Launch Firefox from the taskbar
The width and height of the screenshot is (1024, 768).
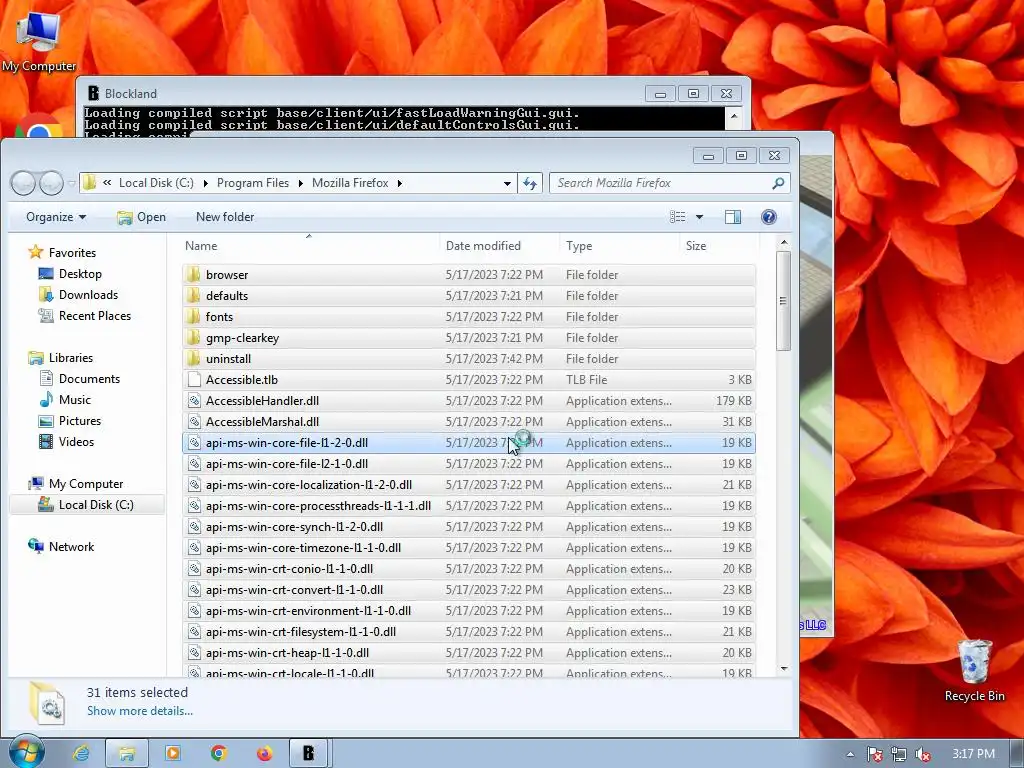264,753
